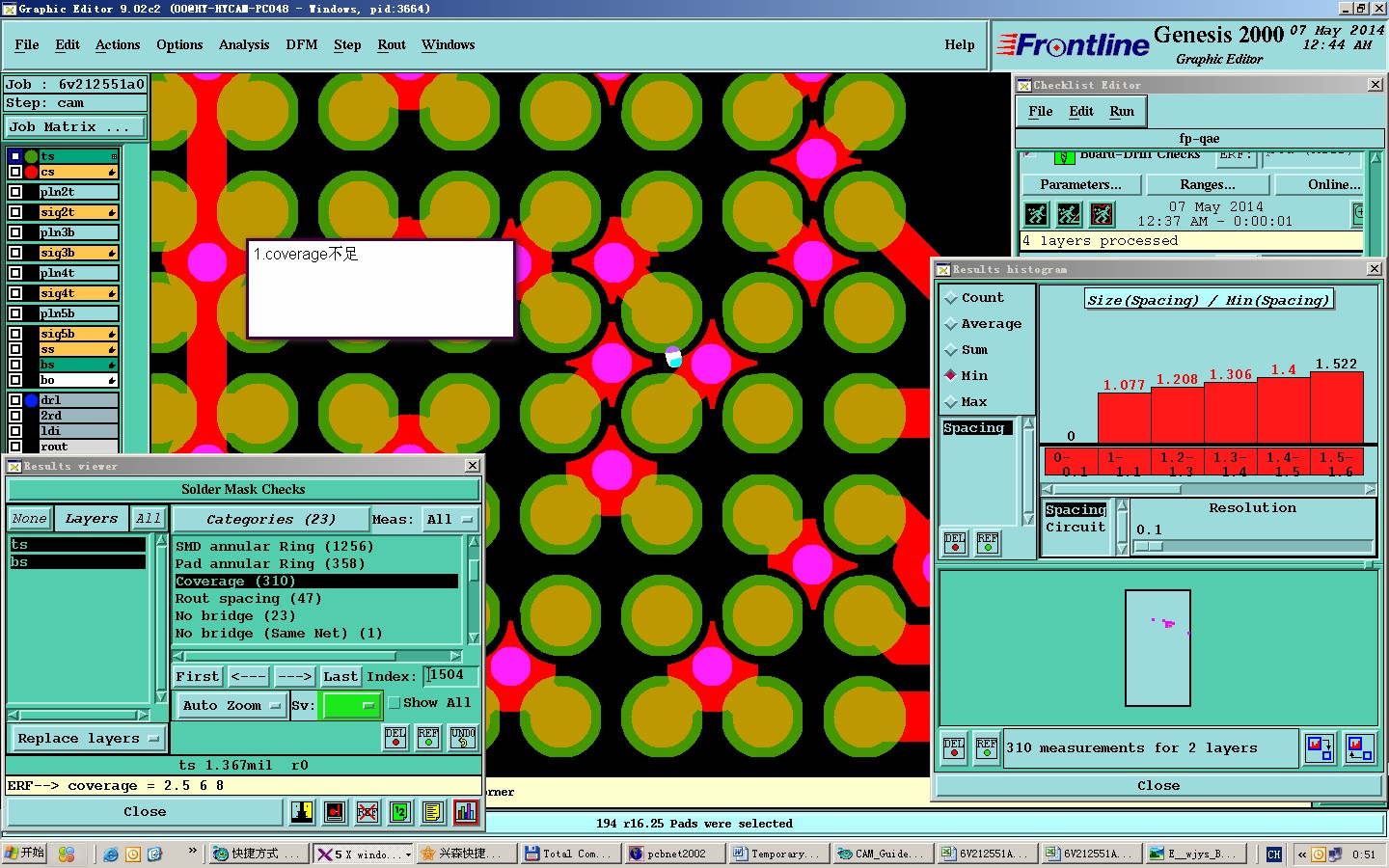Click last zoom icon next to measurements info
The height and width of the screenshot is (868, 1389).
1359,747
